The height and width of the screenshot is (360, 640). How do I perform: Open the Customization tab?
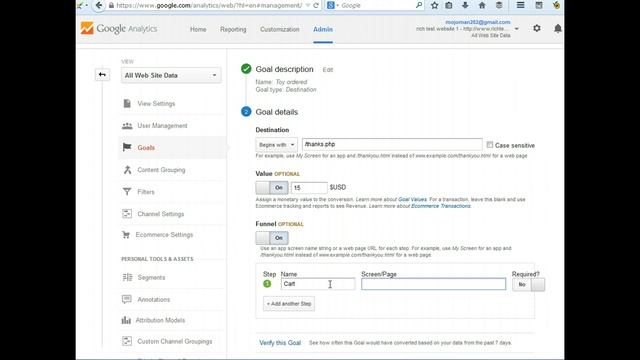click(x=280, y=29)
